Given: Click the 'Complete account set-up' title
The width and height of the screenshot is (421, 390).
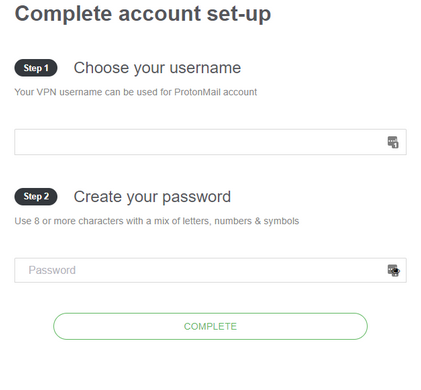Looking at the screenshot, I should pos(143,14).
